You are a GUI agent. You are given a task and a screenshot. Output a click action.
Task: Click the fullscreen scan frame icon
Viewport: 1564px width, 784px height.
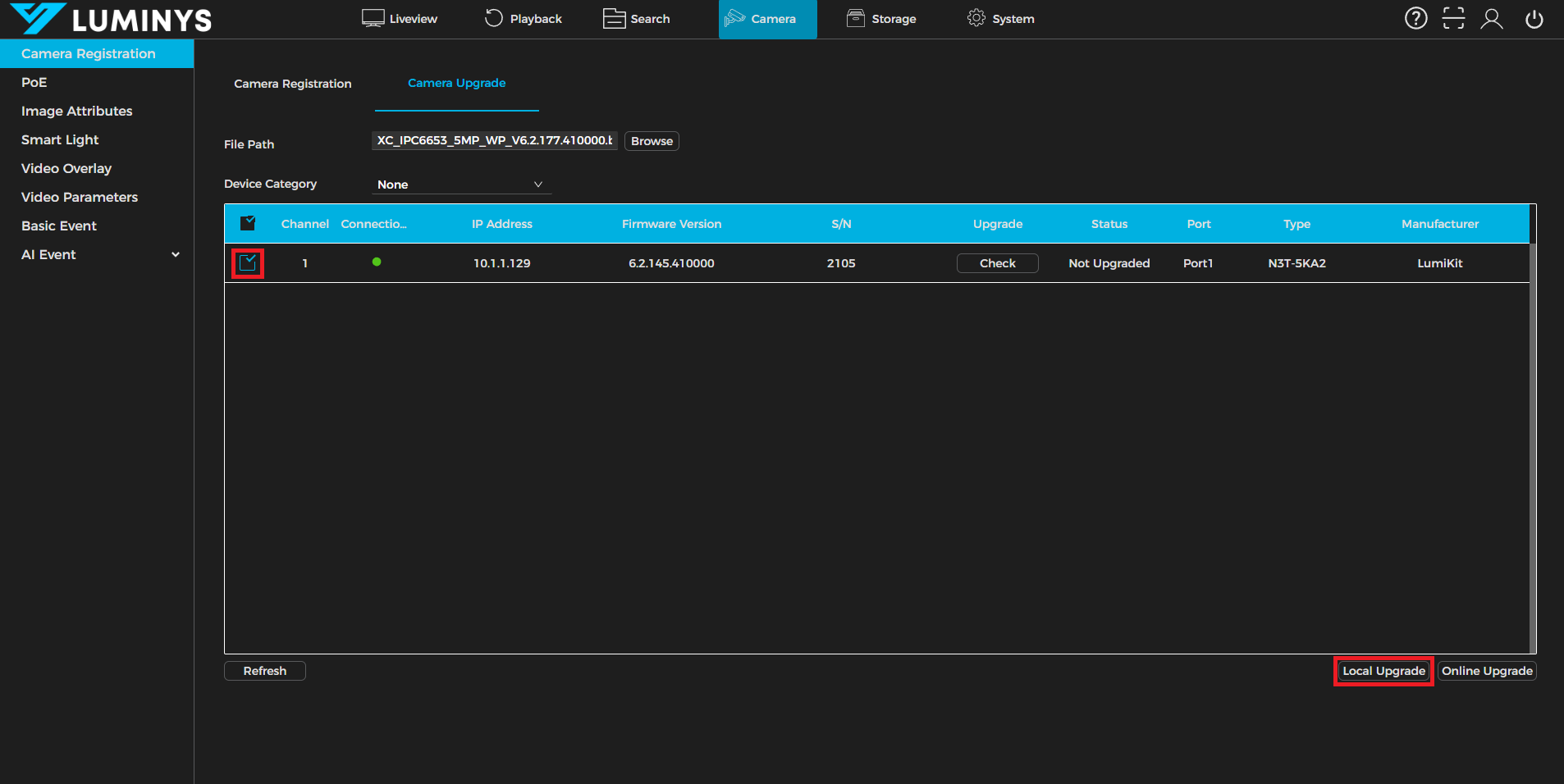pos(1453,18)
